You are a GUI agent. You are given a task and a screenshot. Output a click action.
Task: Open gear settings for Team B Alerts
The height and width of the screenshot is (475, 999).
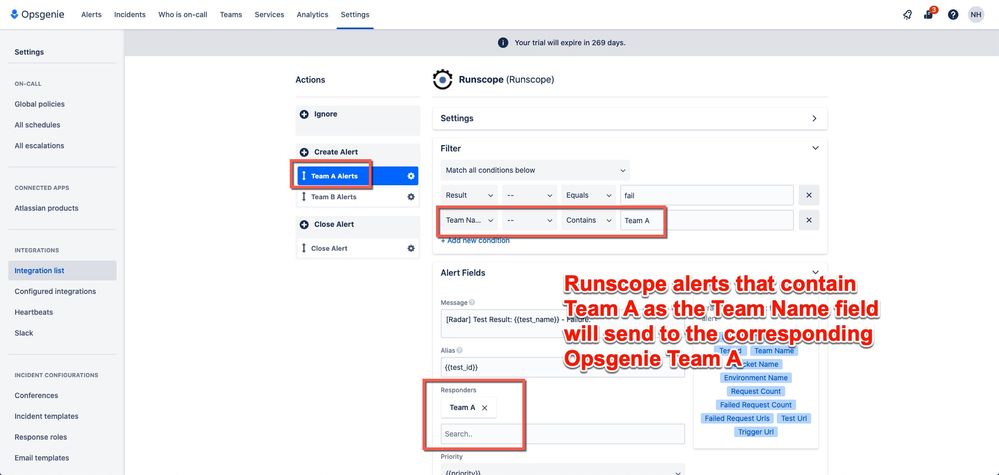point(411,197)
